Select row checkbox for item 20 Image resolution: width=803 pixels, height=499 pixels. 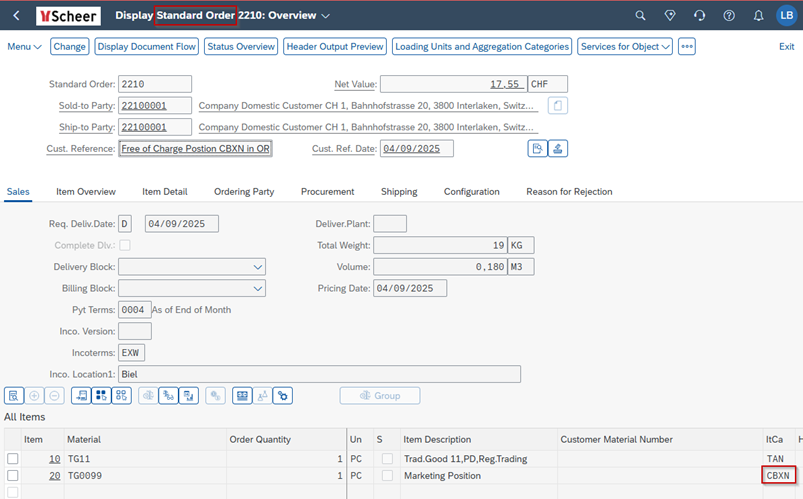coord(13,475)
